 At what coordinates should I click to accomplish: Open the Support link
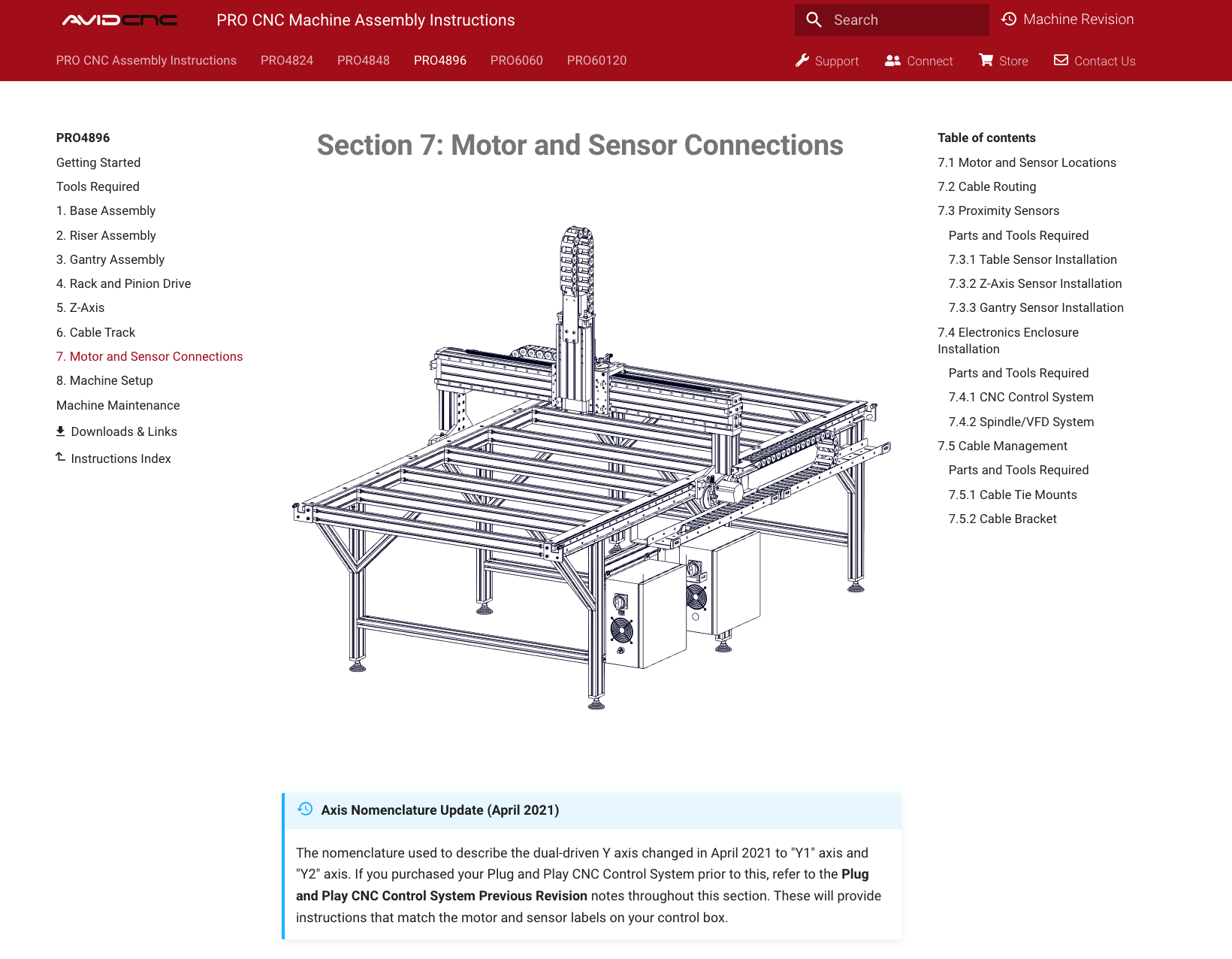(827, 61)
